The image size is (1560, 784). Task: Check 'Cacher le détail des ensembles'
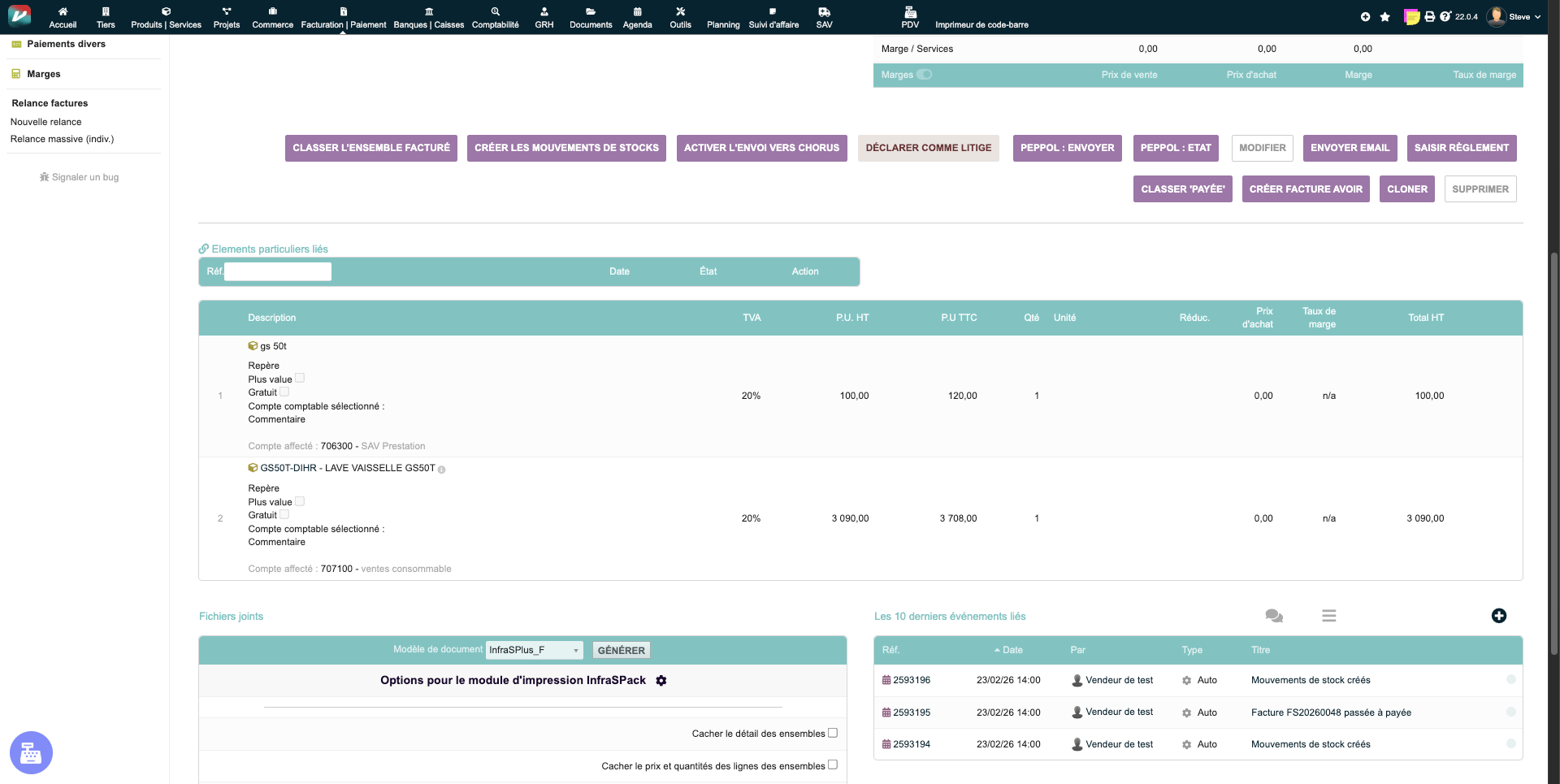point(832,733)
